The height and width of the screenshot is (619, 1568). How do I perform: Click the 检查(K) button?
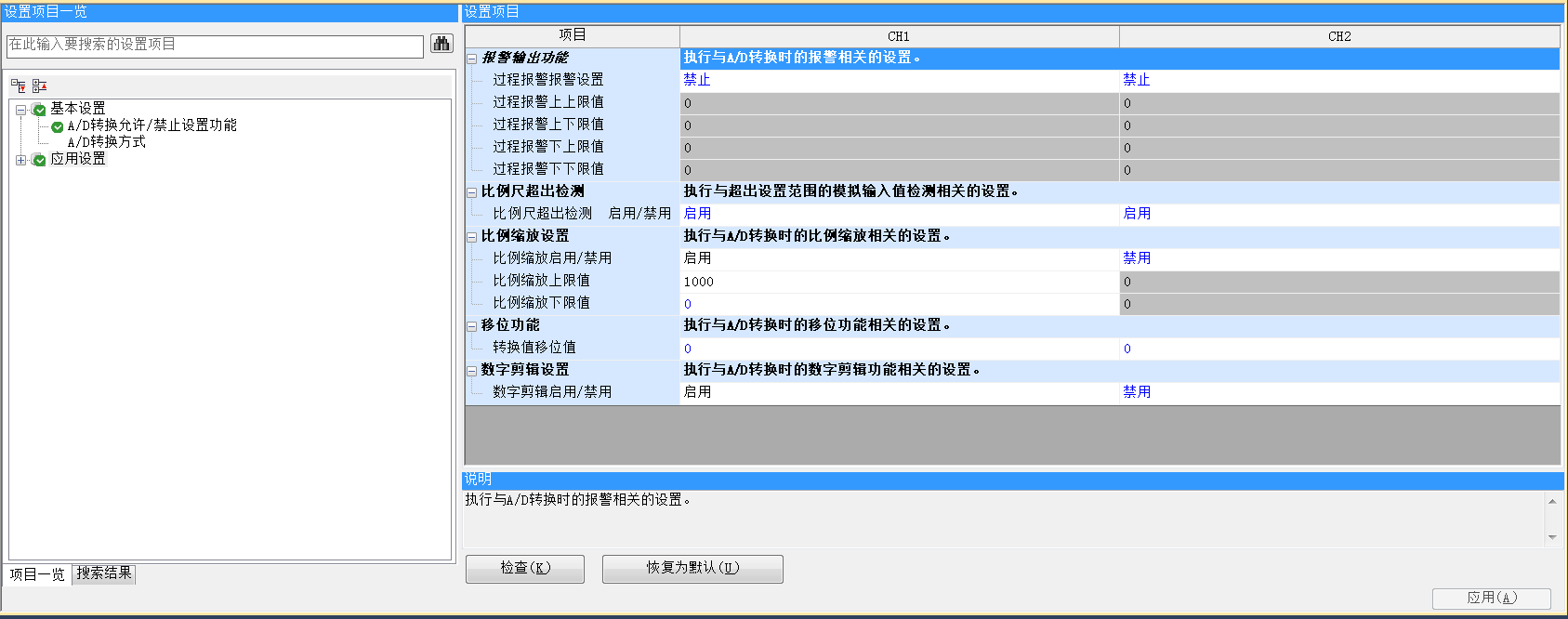[x=525, y=568]
